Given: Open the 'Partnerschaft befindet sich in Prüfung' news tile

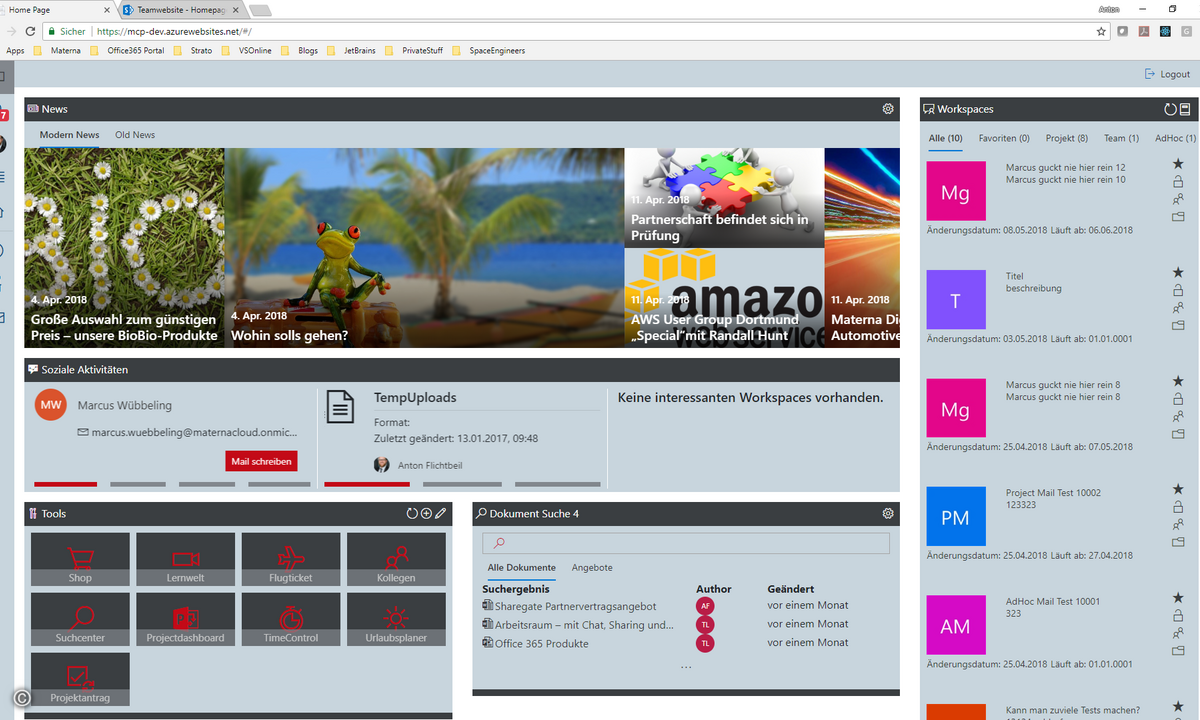Looking at the screenshot, I should click(x=724, y=198).
